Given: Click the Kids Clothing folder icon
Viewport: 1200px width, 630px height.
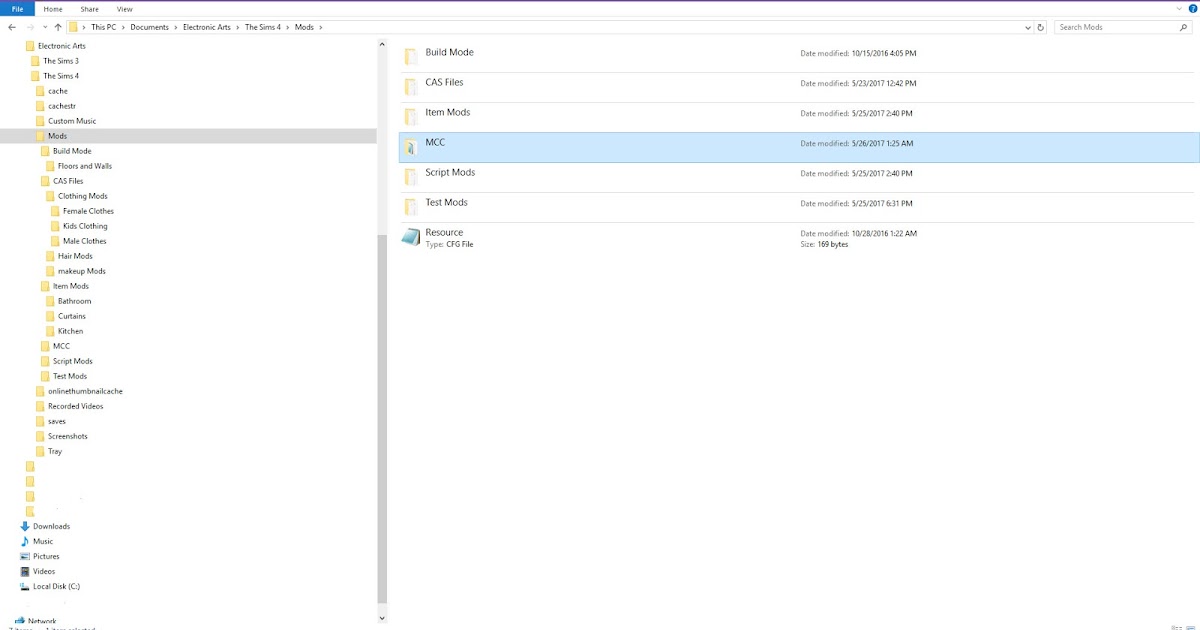Looking at the screenshot, I should point(55,226).
